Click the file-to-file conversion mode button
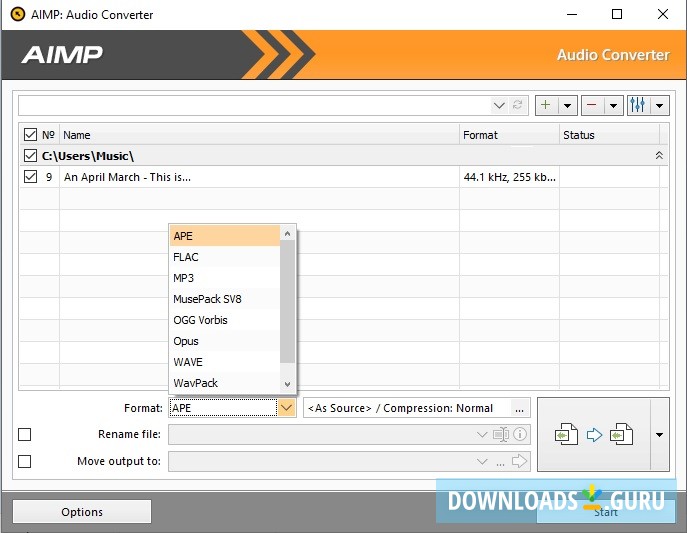Screen dimensions: 687x533 [x=594, y=434]
